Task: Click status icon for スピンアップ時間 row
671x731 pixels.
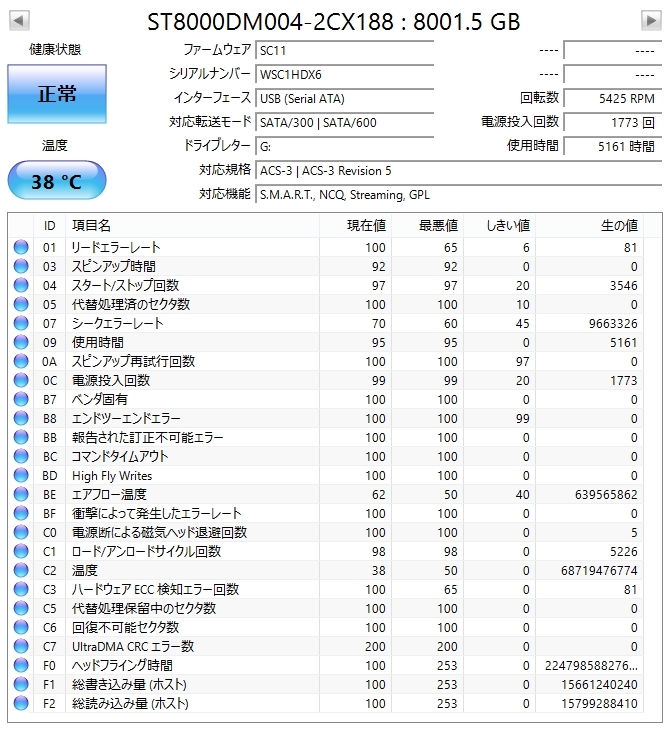Action: [21, 266]
